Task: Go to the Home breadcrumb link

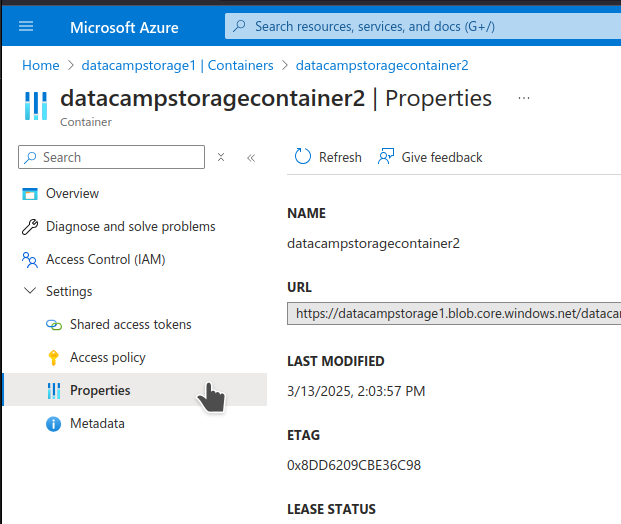Action: (x=41, y=65)
